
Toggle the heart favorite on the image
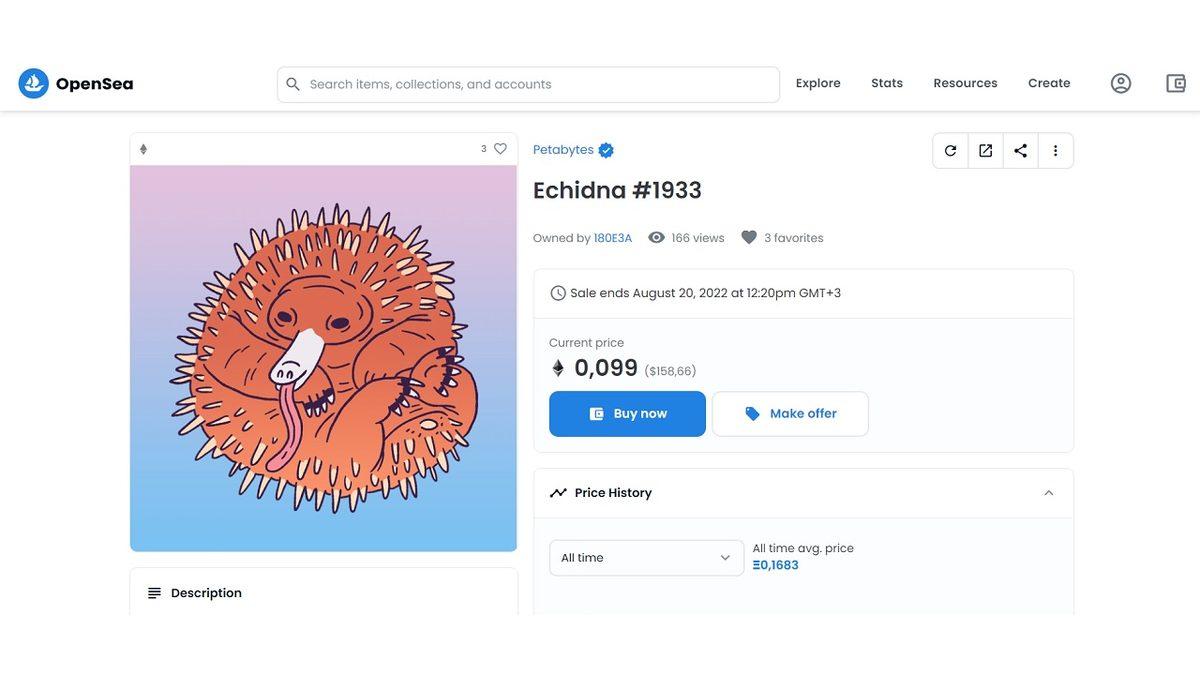[x=500, y=149]
